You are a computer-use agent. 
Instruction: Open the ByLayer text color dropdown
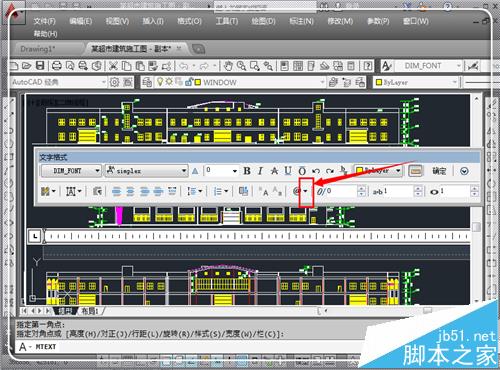point(378,171)
